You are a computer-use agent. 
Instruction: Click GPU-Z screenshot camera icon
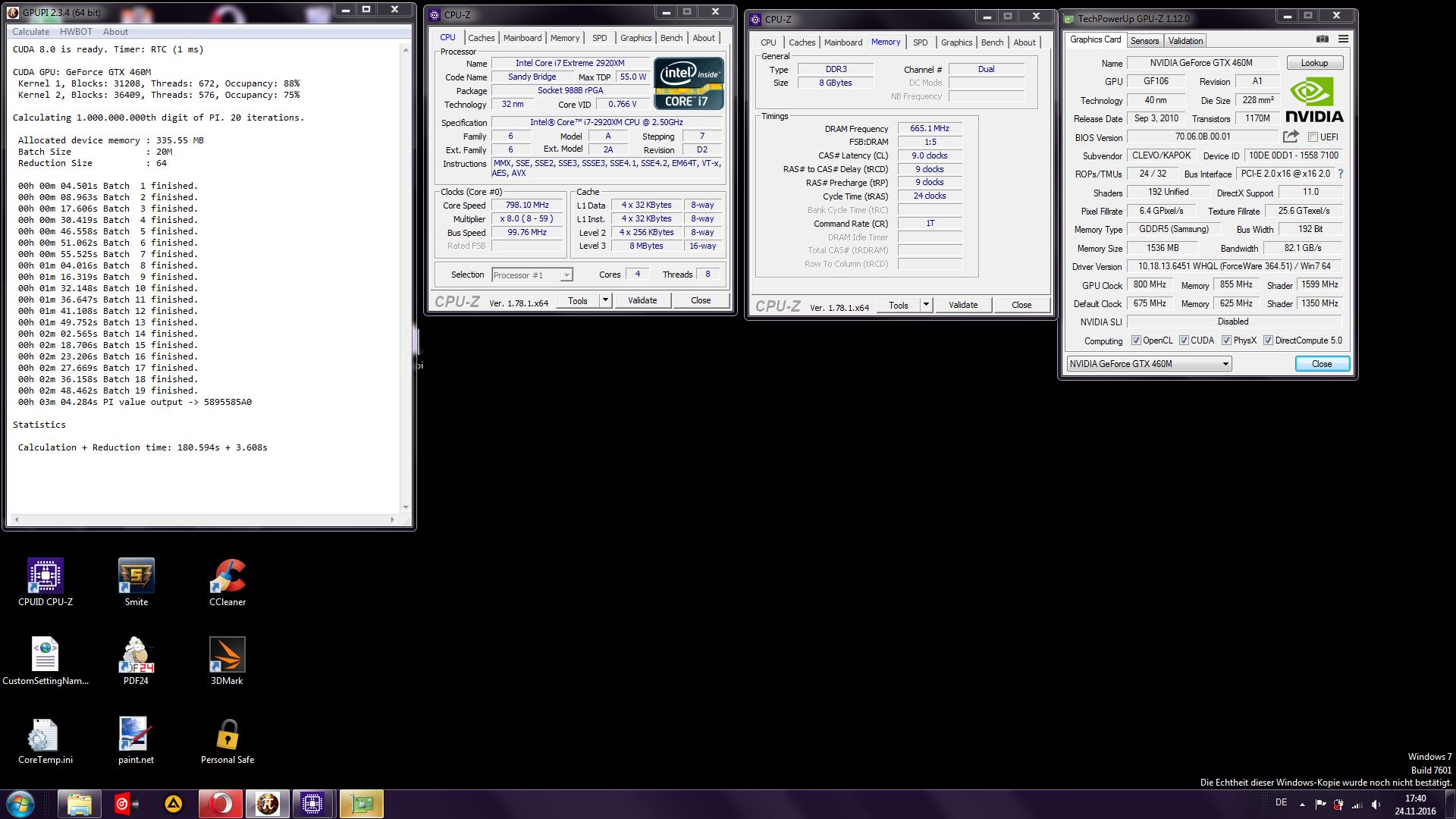coord(1322,39)
